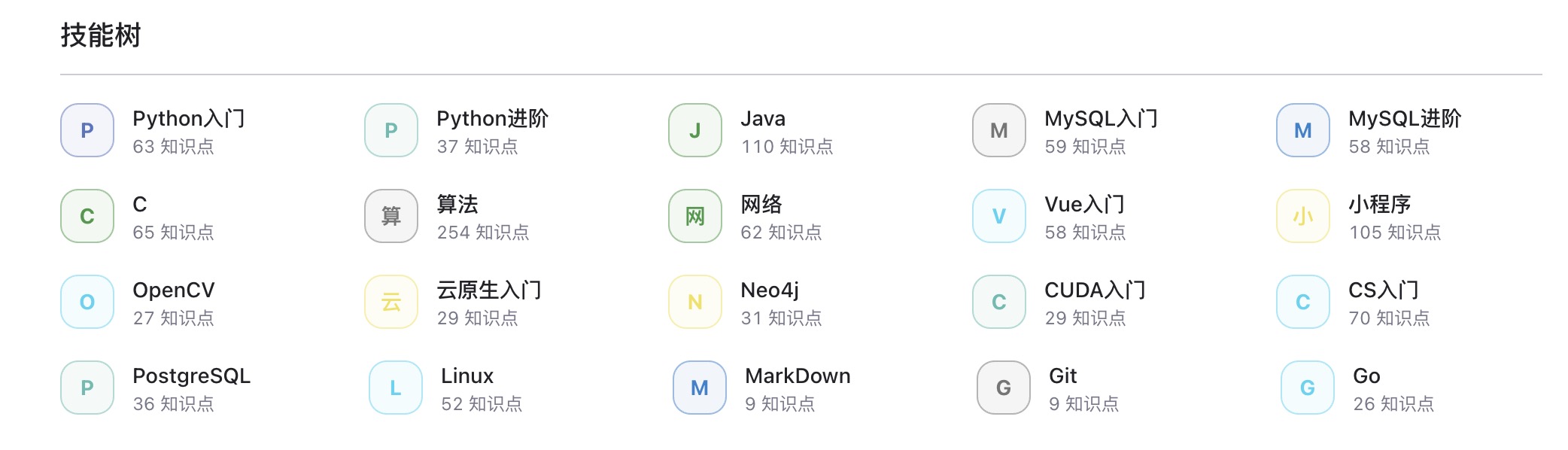Click the Git G icon
Screen dimensions: 1568x450
pyautogui.click(x=1004, y=388)
